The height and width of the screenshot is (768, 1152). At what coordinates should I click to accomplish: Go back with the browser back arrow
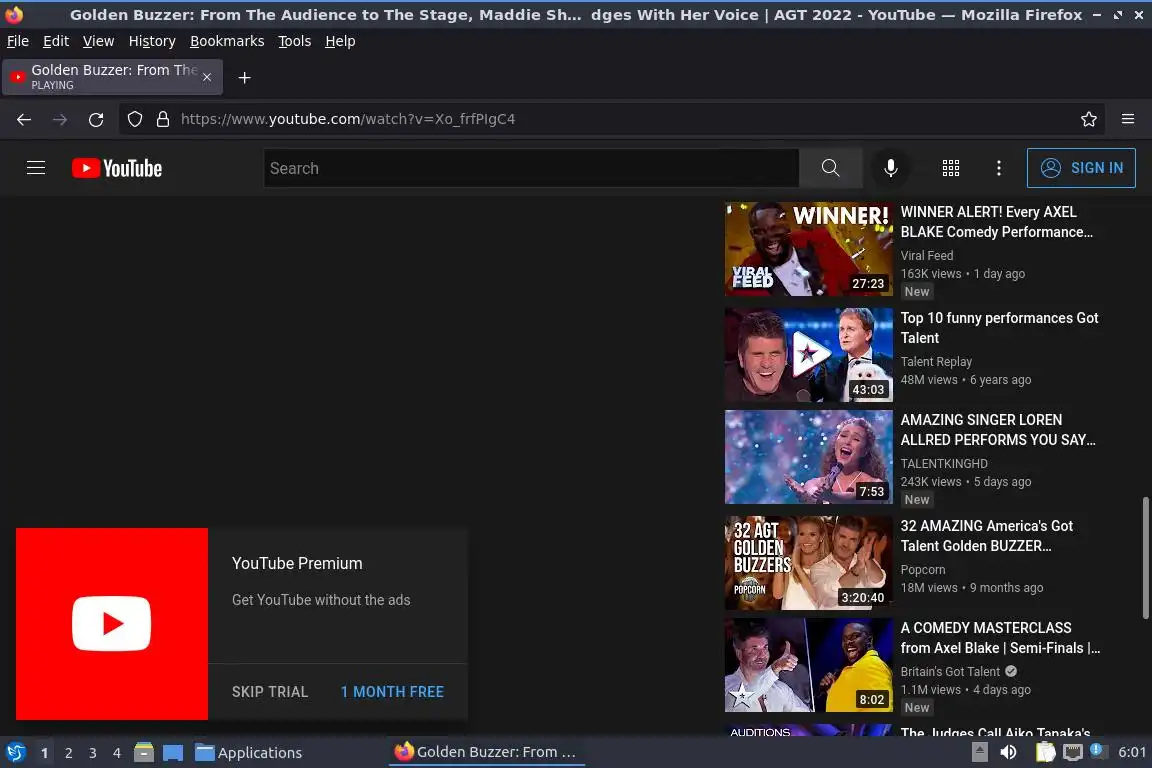coord(24,119)
